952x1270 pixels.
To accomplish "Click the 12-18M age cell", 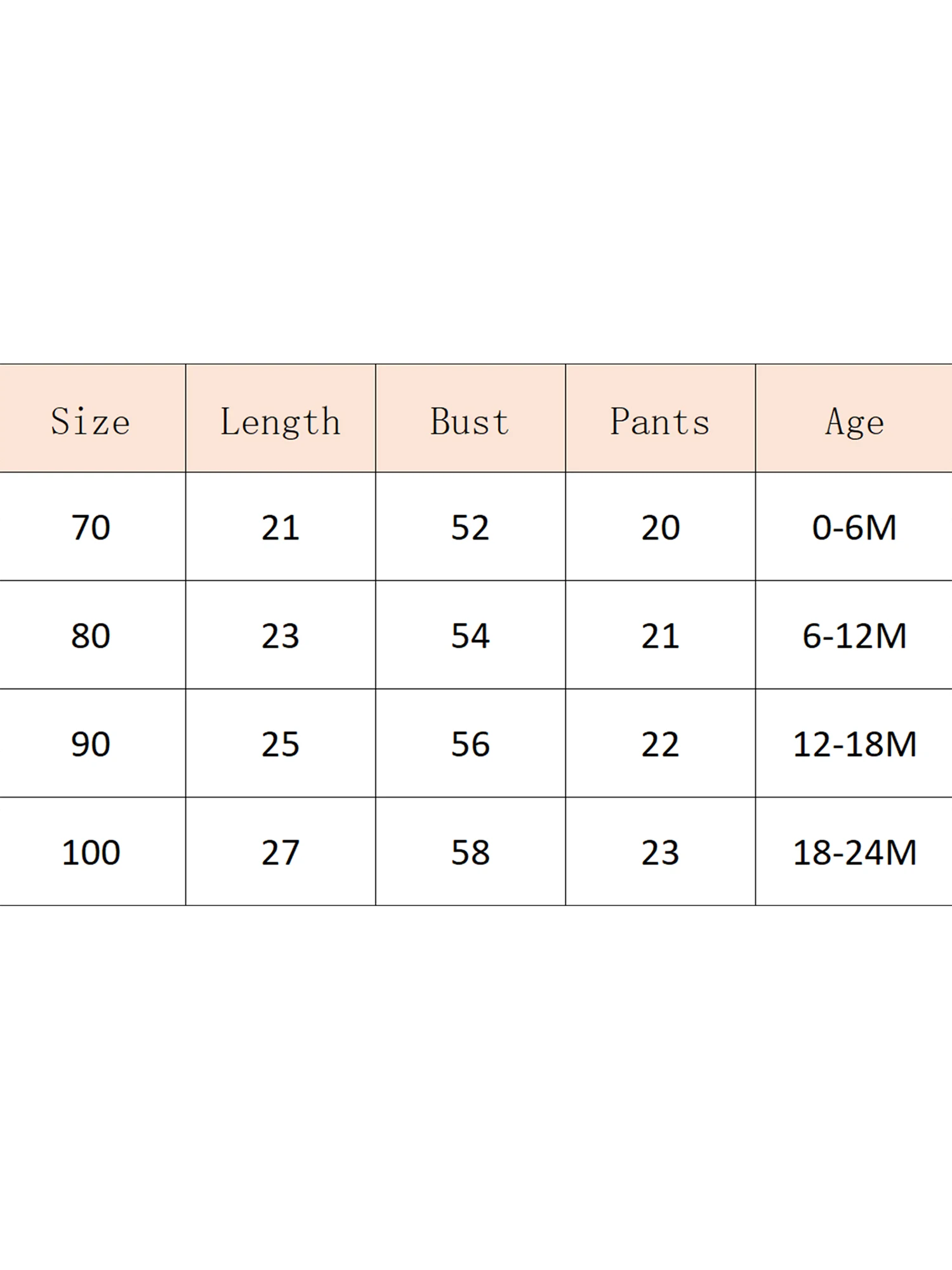I will pyautogui.click(x=854, y=744).
